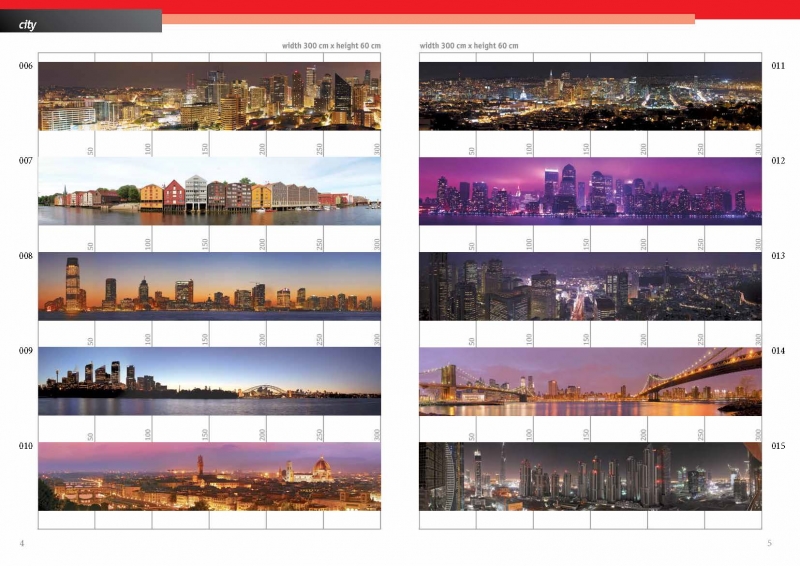
Task: Open panorama 006 night skyscrapers image
Action: tap(209, 96)
